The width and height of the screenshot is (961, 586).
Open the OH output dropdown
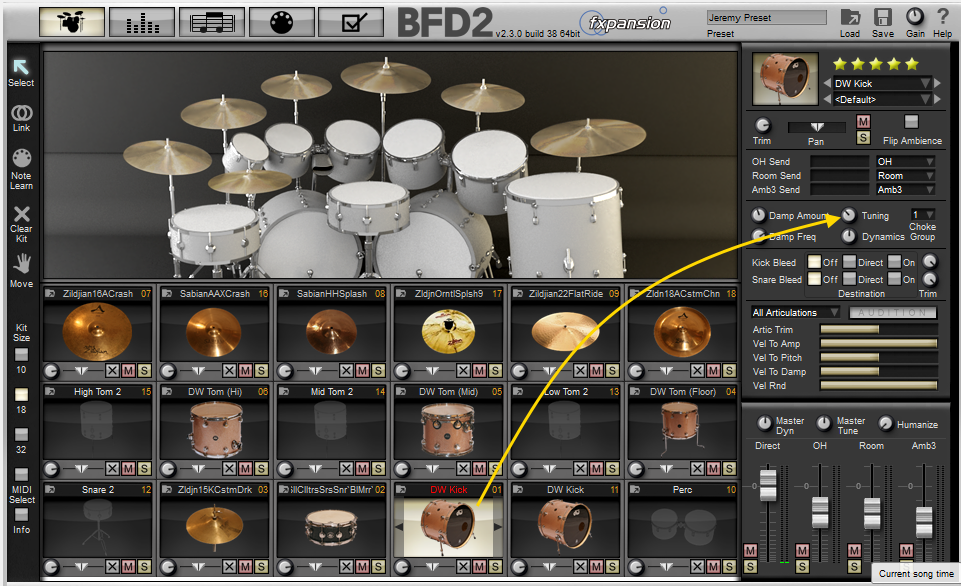coord(905,161)
